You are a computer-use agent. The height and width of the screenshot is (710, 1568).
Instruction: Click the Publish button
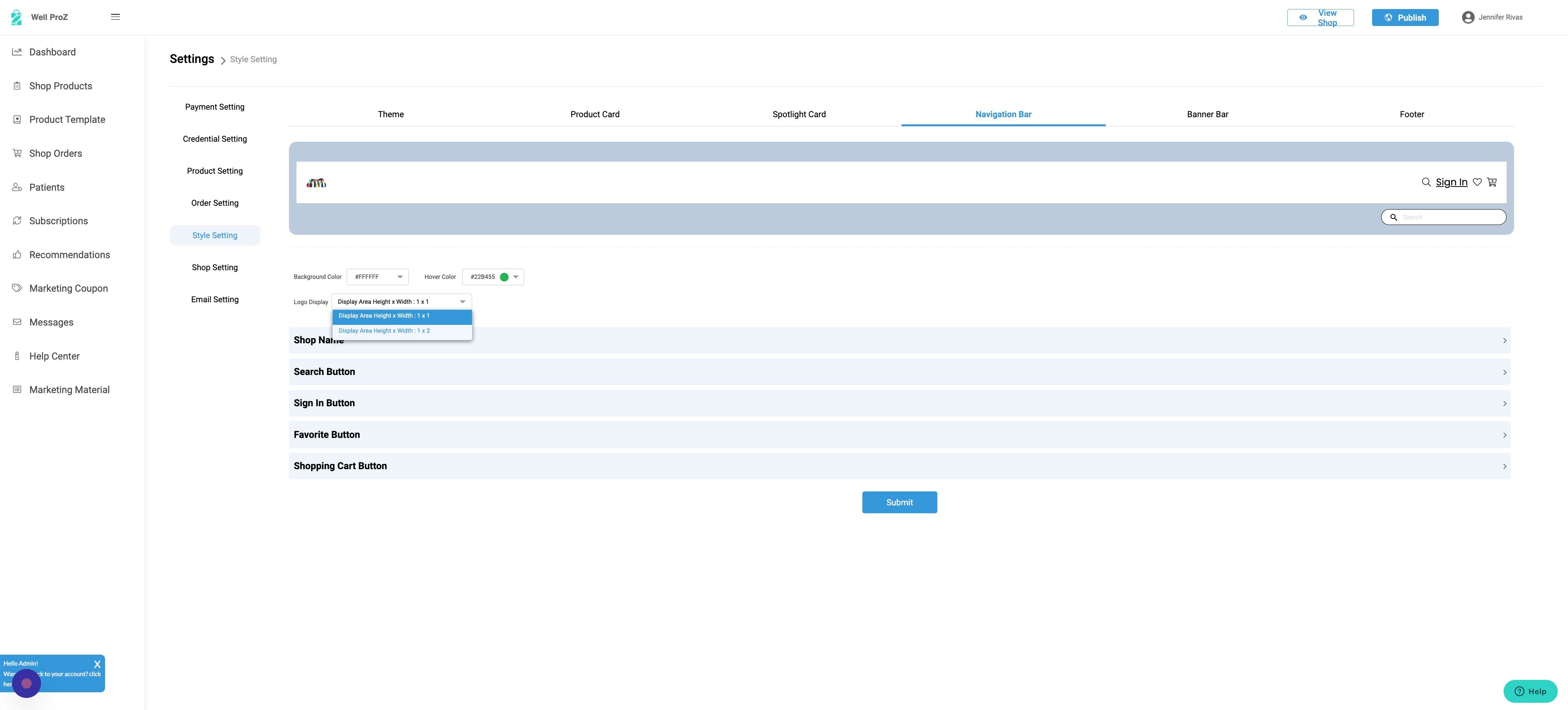(x=1405, y=18)
